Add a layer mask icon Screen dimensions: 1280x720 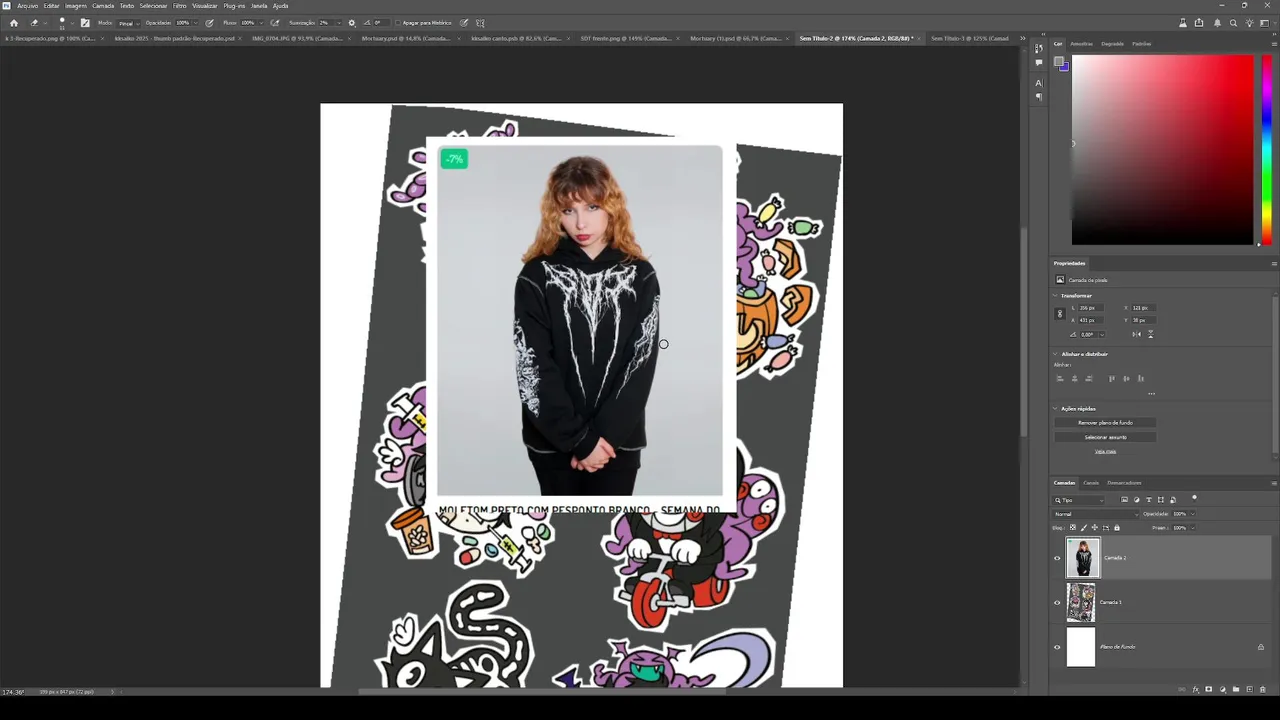pyautogui.click(x=1209, y=689)
